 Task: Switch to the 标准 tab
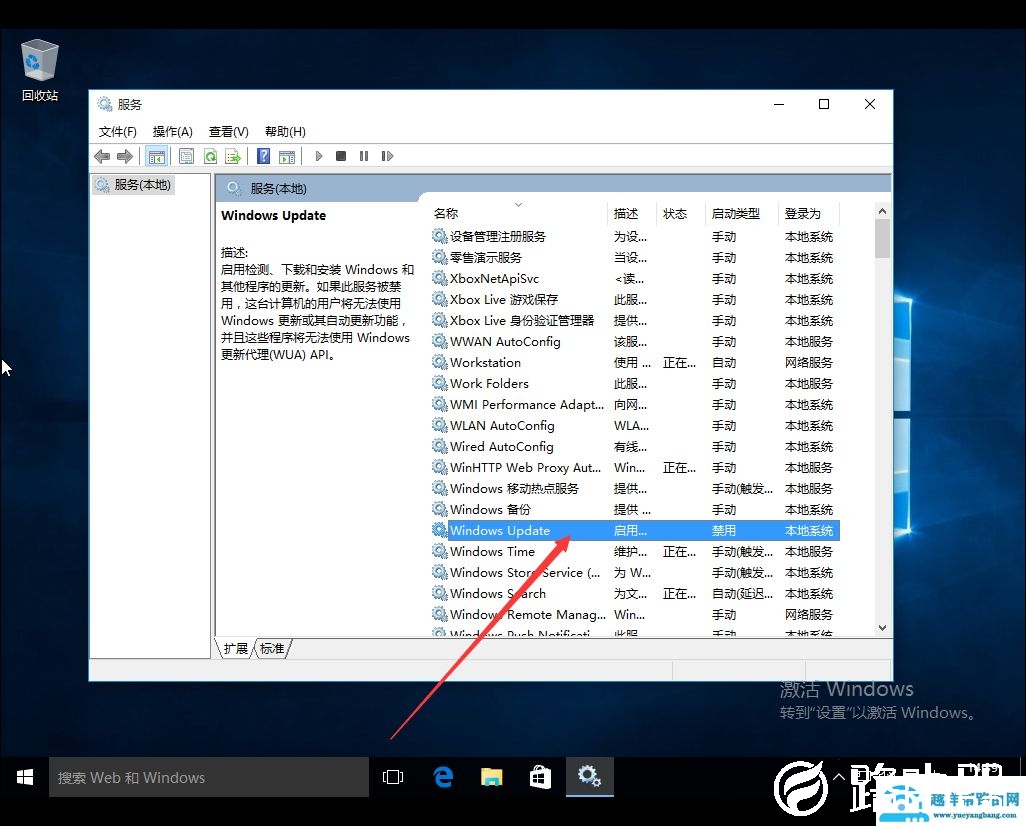pyautogui.click(x=272, y=649)
